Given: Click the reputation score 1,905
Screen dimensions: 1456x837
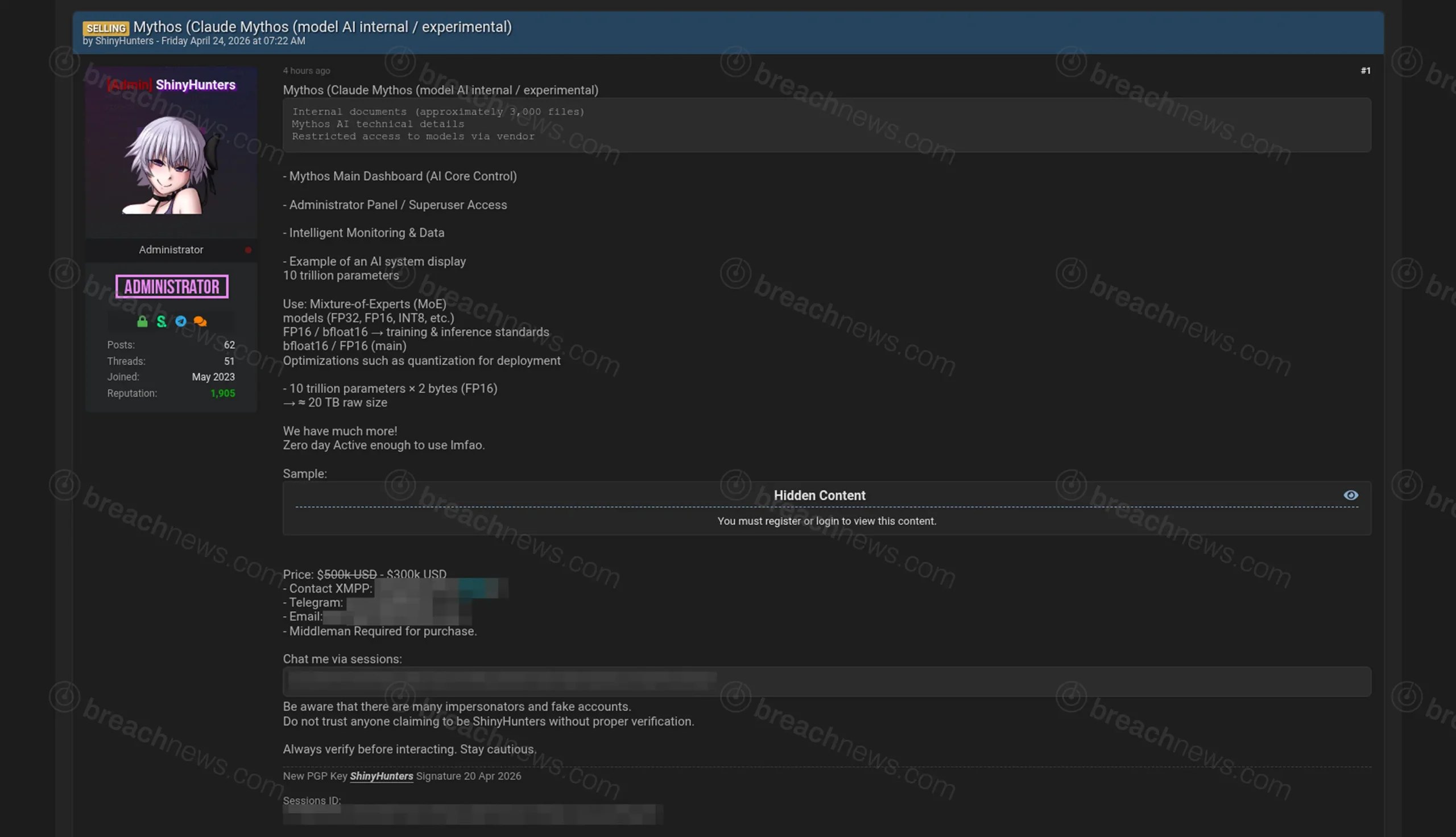Looking at the screenshot, I should coord(222,394).
